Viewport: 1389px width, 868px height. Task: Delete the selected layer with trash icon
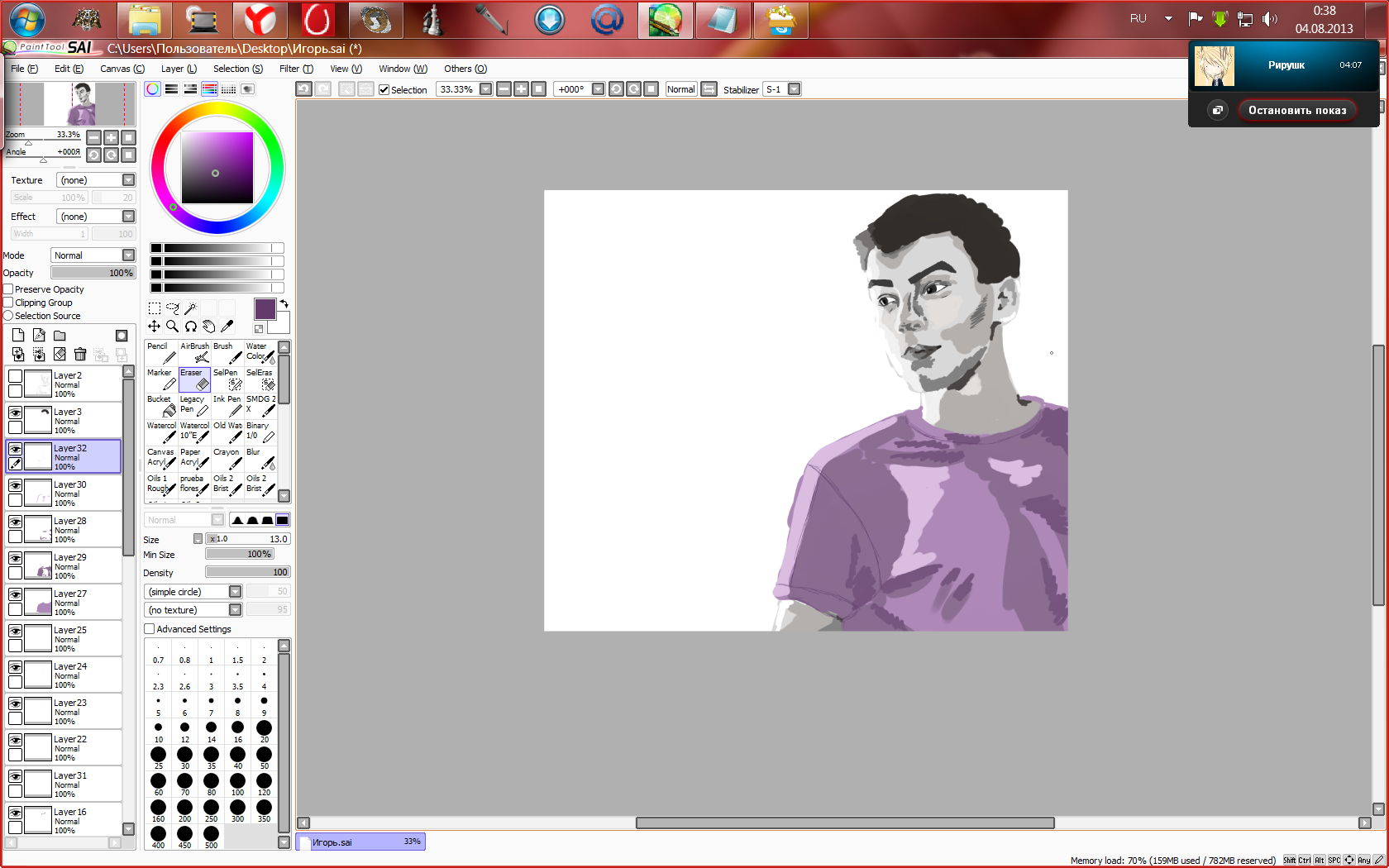[80, 355]
